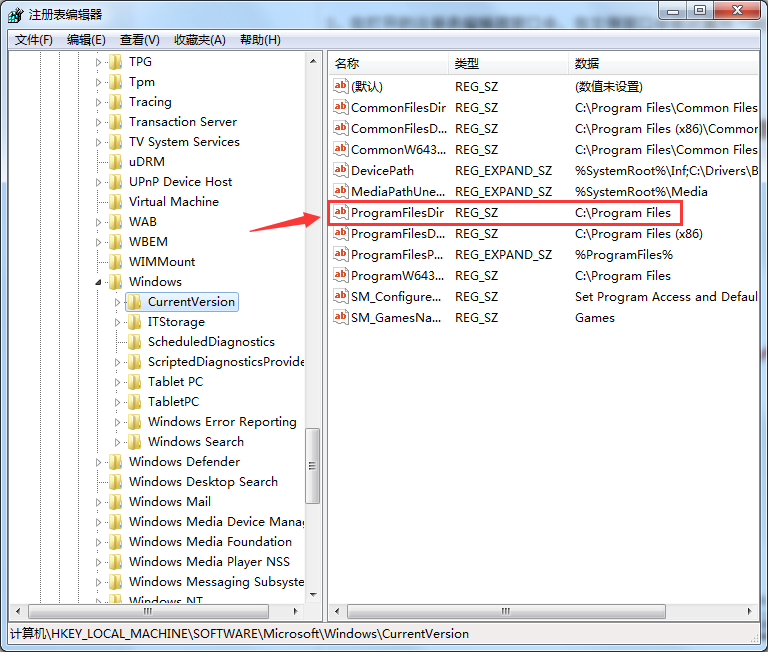768x652 pixels.
Task: Click the ProgramFilesP... value icon
Action: [x=340, y=254]
